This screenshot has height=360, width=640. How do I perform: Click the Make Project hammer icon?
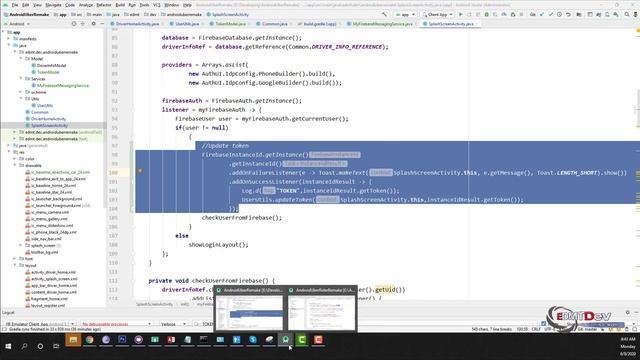pyautogui.click(x=384, y=14)
